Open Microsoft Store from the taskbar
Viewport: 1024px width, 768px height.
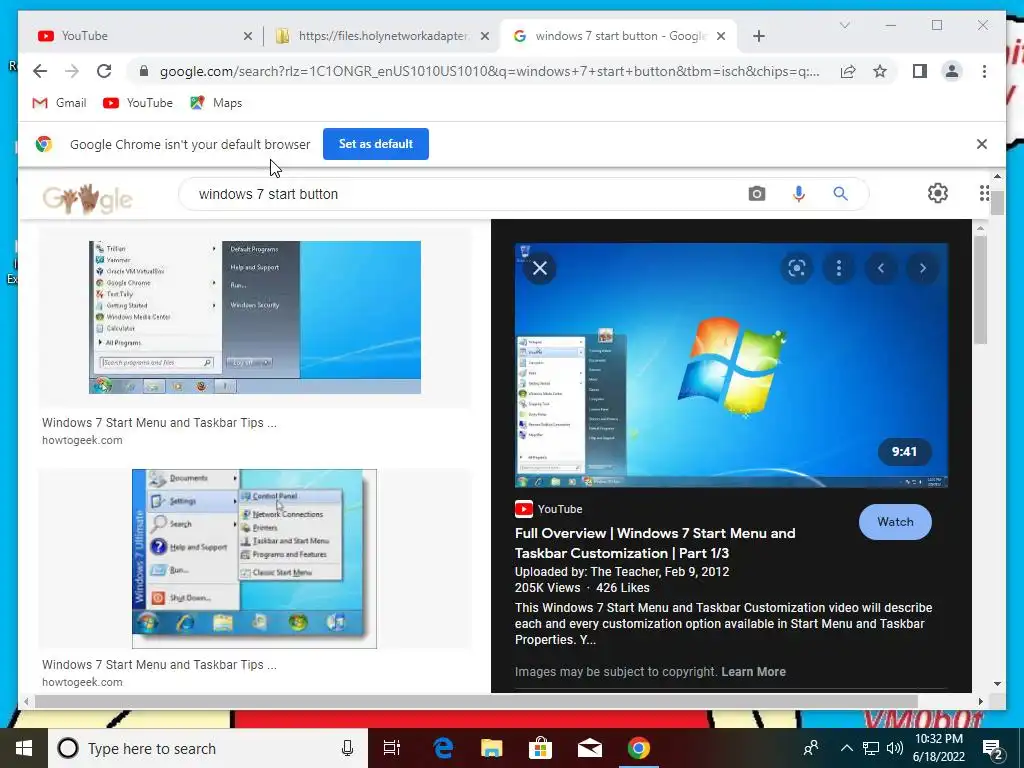[x=540, y=748]
